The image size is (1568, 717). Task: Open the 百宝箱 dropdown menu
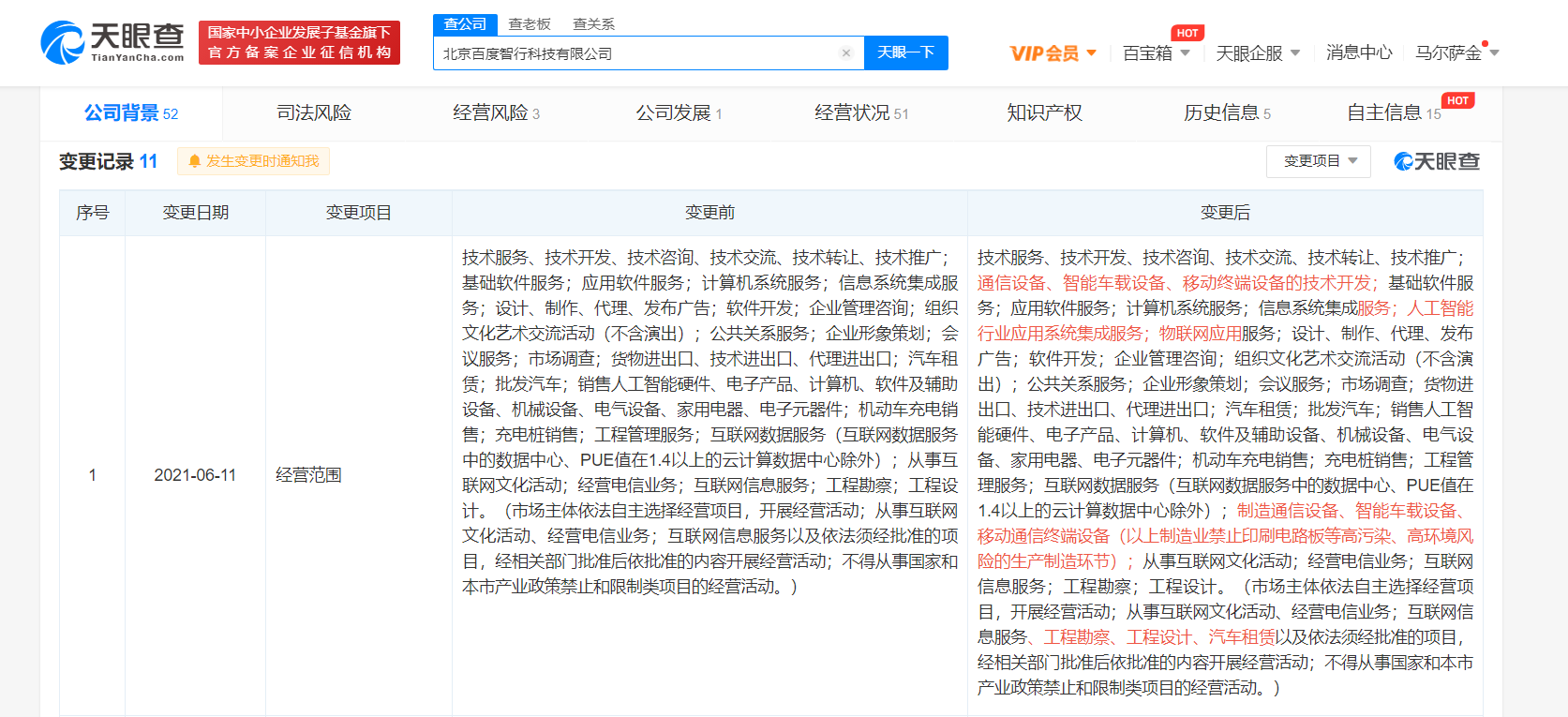1156,53
